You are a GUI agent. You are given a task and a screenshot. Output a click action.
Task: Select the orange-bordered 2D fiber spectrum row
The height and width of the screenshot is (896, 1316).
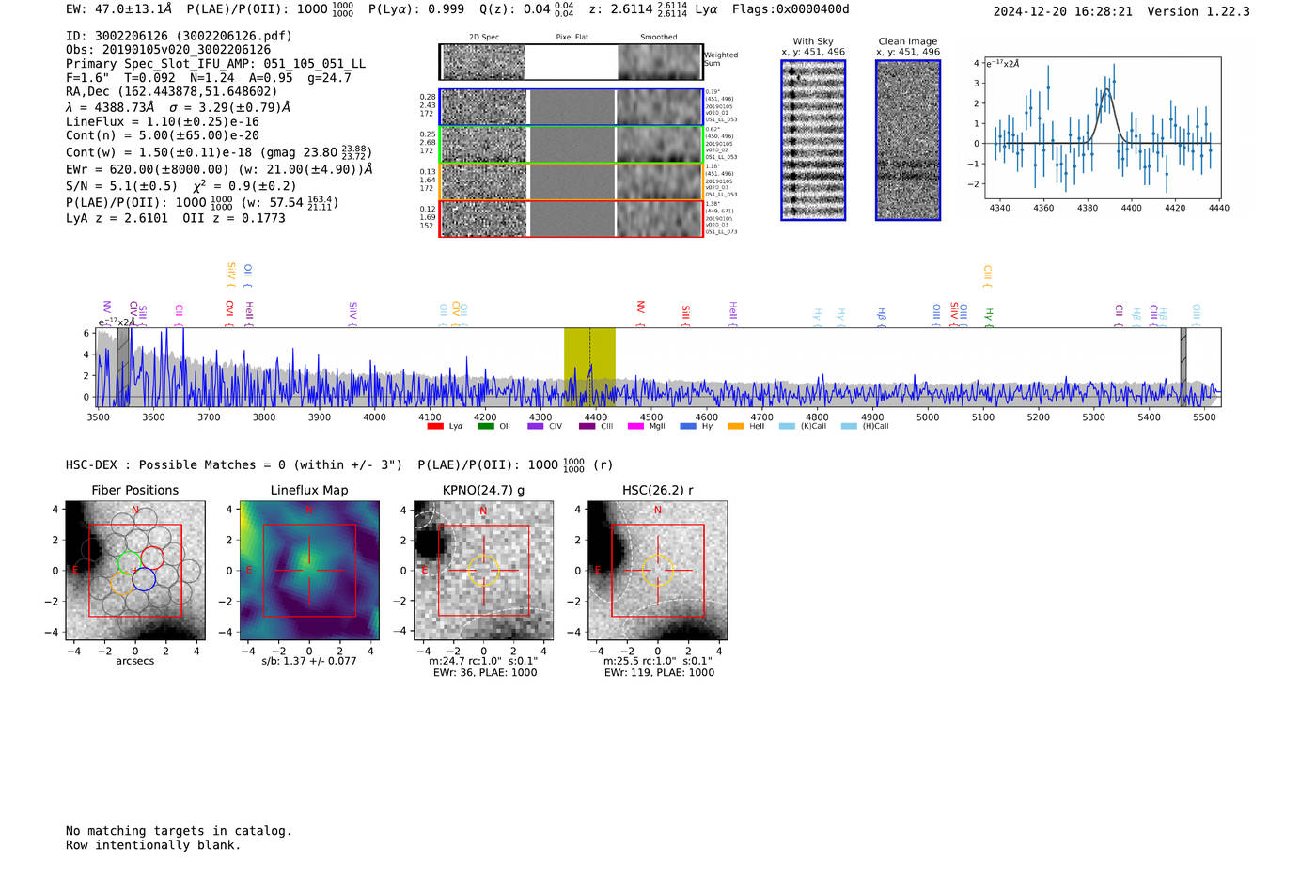pyautogui.click(x=572, y=181)
